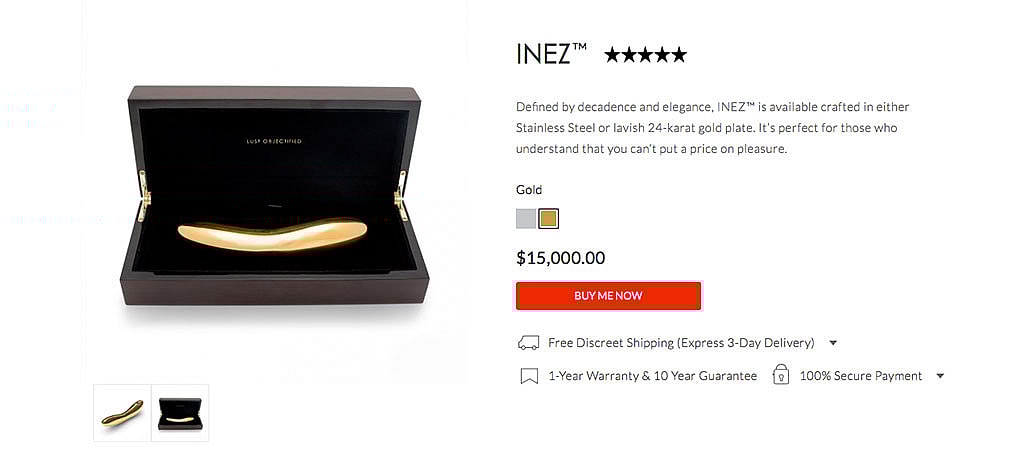Viewport: 1024px width, 455px height.
Task: Select the gold color swatch
Action: point(548,218)
